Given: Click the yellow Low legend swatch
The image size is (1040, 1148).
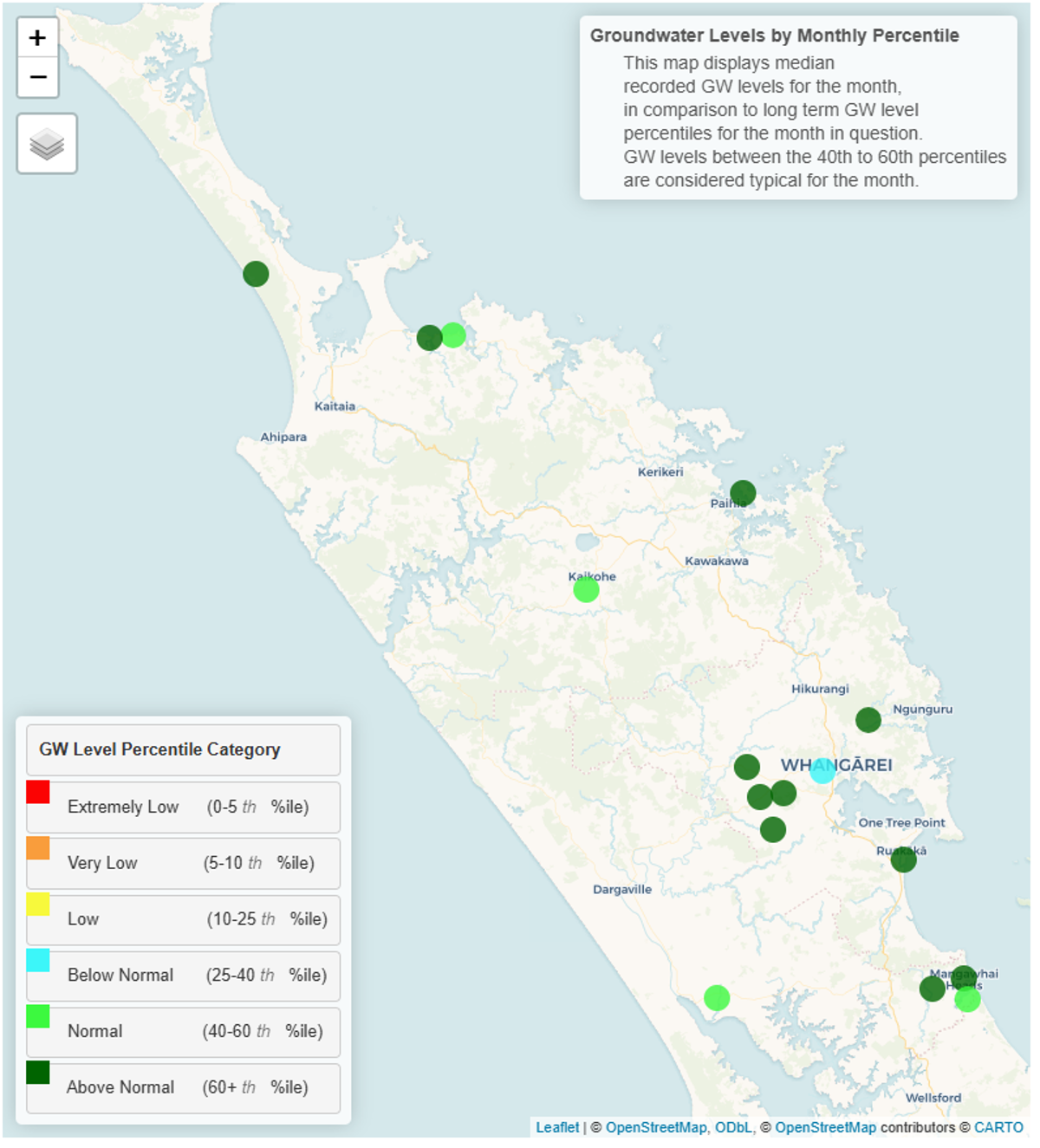Looking at the screenshot, I should coord(38,905).
